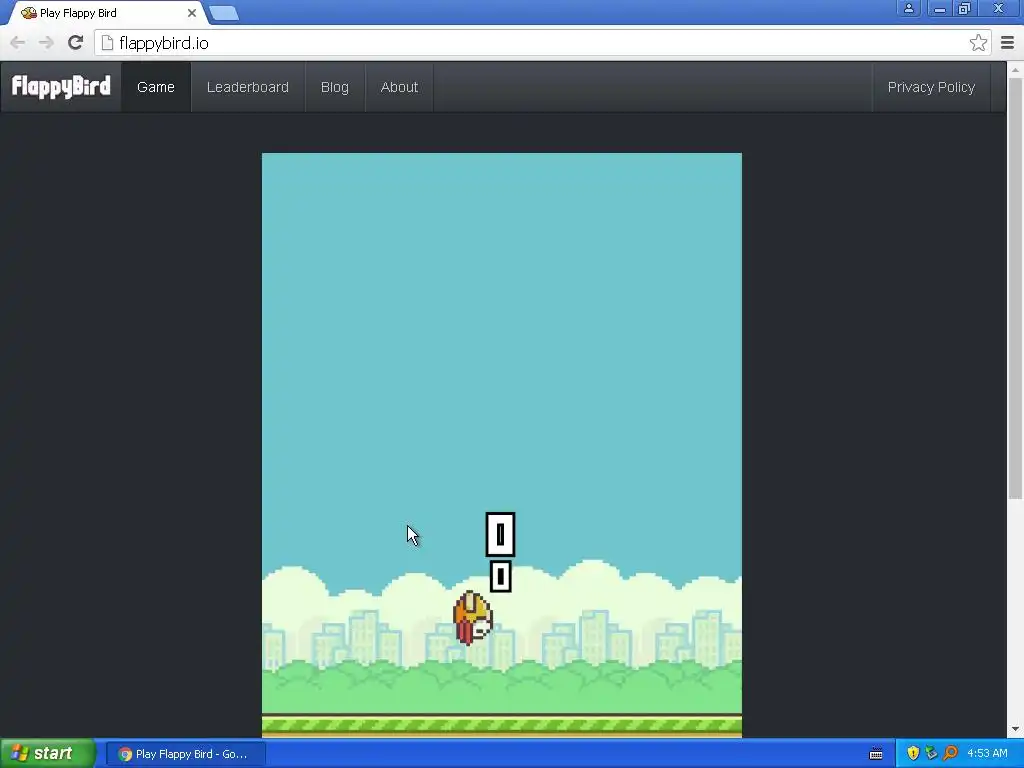The image size is (1024, 768).
Task: Click the tray keyboard icon
Action: 876,754
